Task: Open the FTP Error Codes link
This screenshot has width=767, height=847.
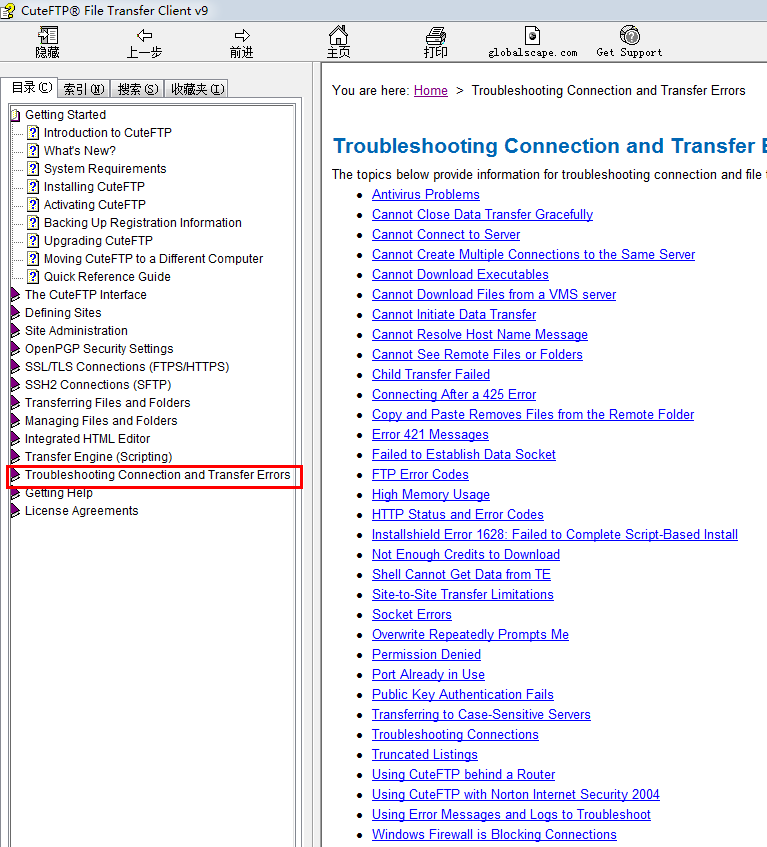Action: point(420,474)
